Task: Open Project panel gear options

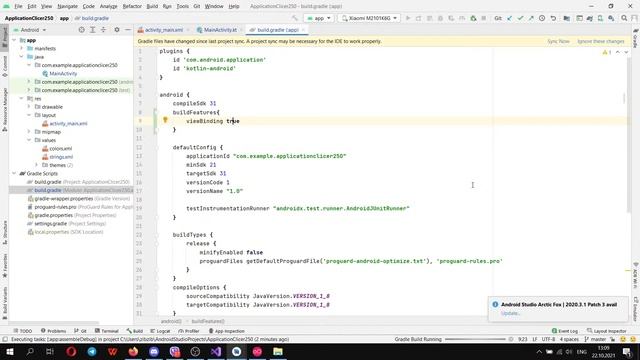Action: (x=117, y=30)
